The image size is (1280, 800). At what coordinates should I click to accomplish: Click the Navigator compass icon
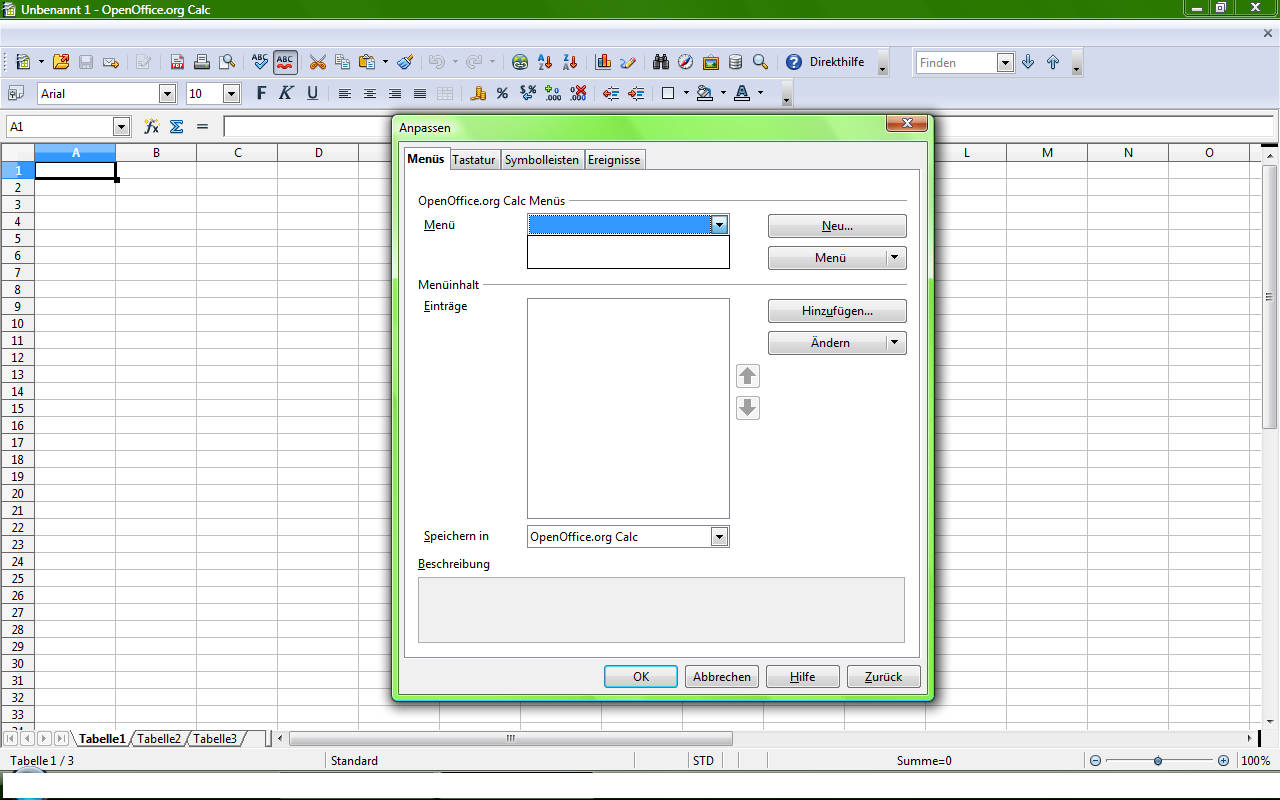685,62
